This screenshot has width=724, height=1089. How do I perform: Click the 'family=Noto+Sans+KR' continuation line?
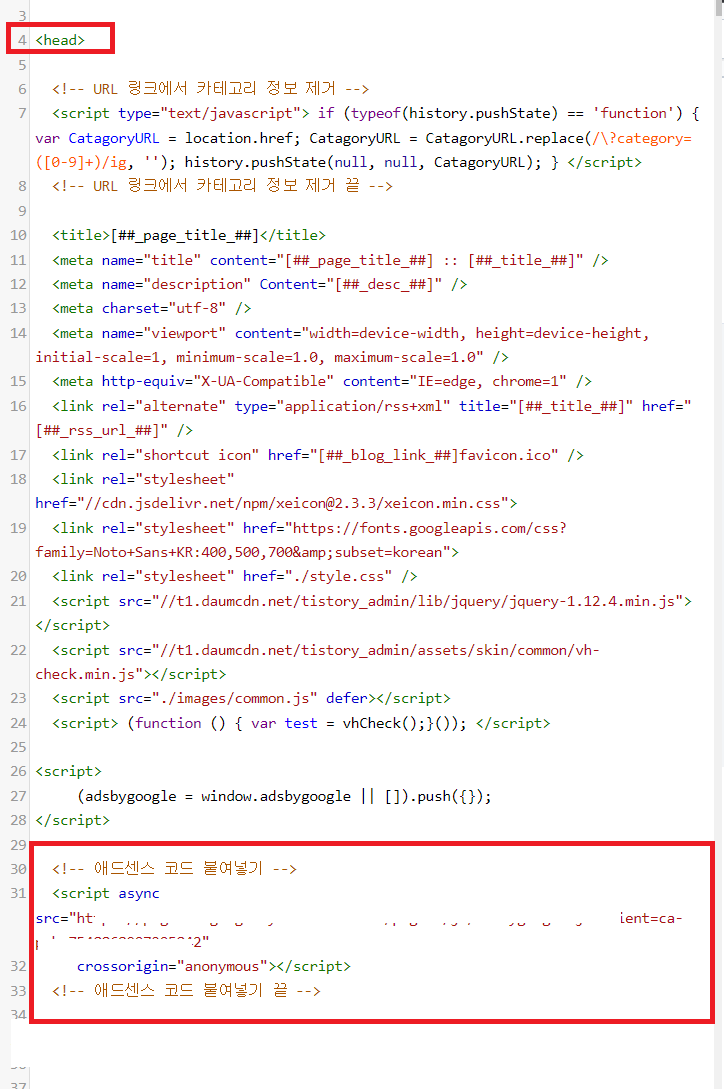(247, 553)
